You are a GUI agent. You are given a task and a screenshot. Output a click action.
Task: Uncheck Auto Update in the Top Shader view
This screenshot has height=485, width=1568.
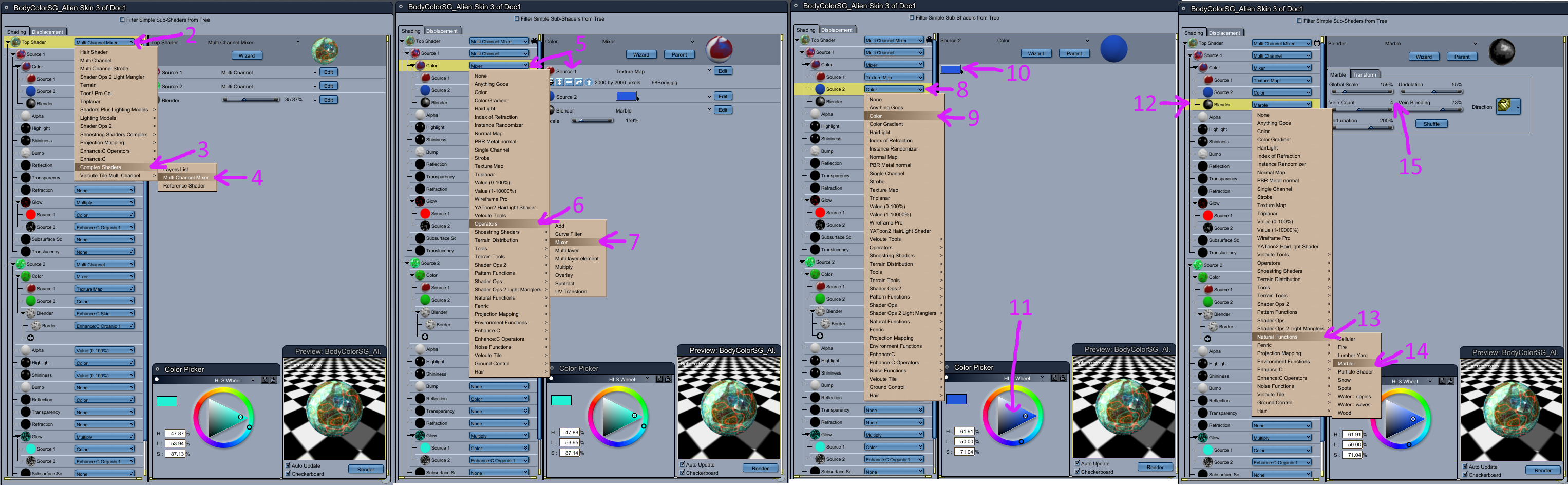tap(289, 465)
